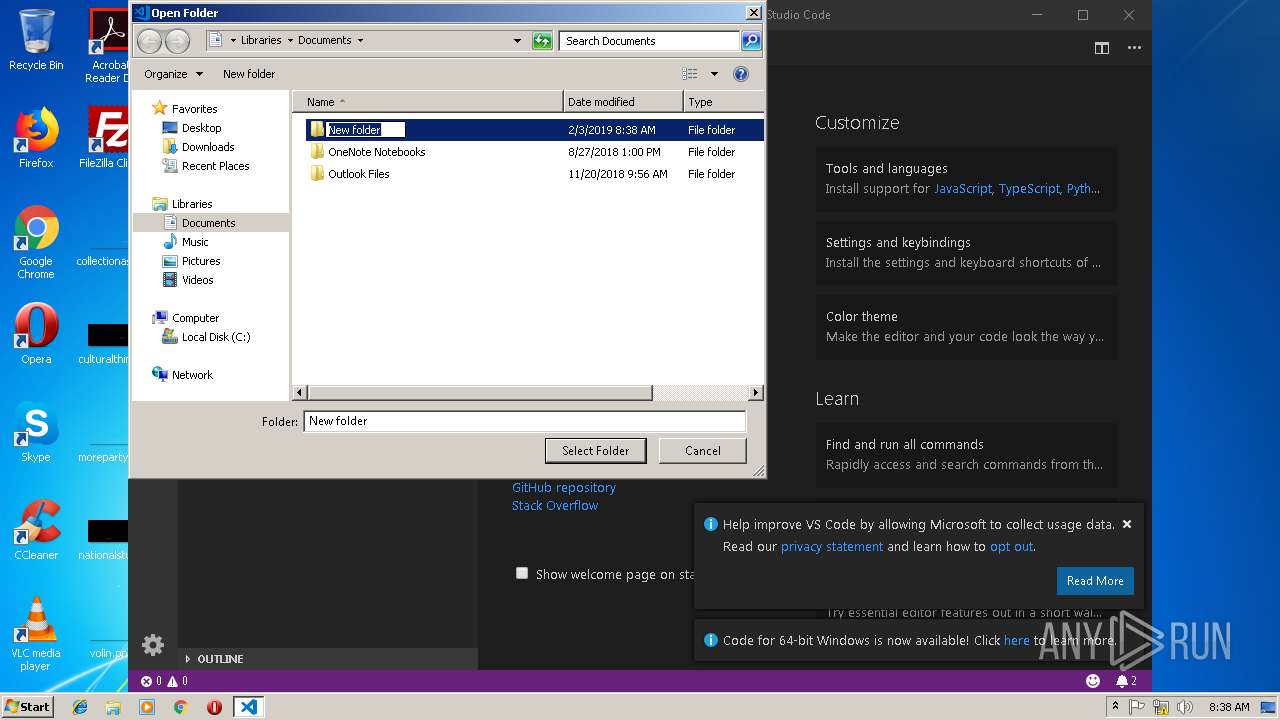The image size is (1280, 720).
Task: Open Settings and keybindings option
Action: [x=966, y=252]
